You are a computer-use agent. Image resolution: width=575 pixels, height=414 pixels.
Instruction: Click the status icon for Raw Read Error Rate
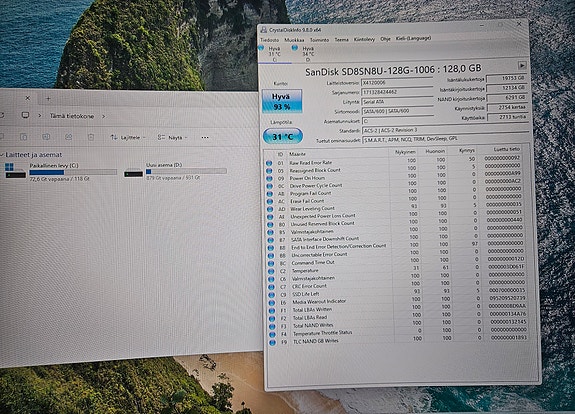[x=269, y=163]
